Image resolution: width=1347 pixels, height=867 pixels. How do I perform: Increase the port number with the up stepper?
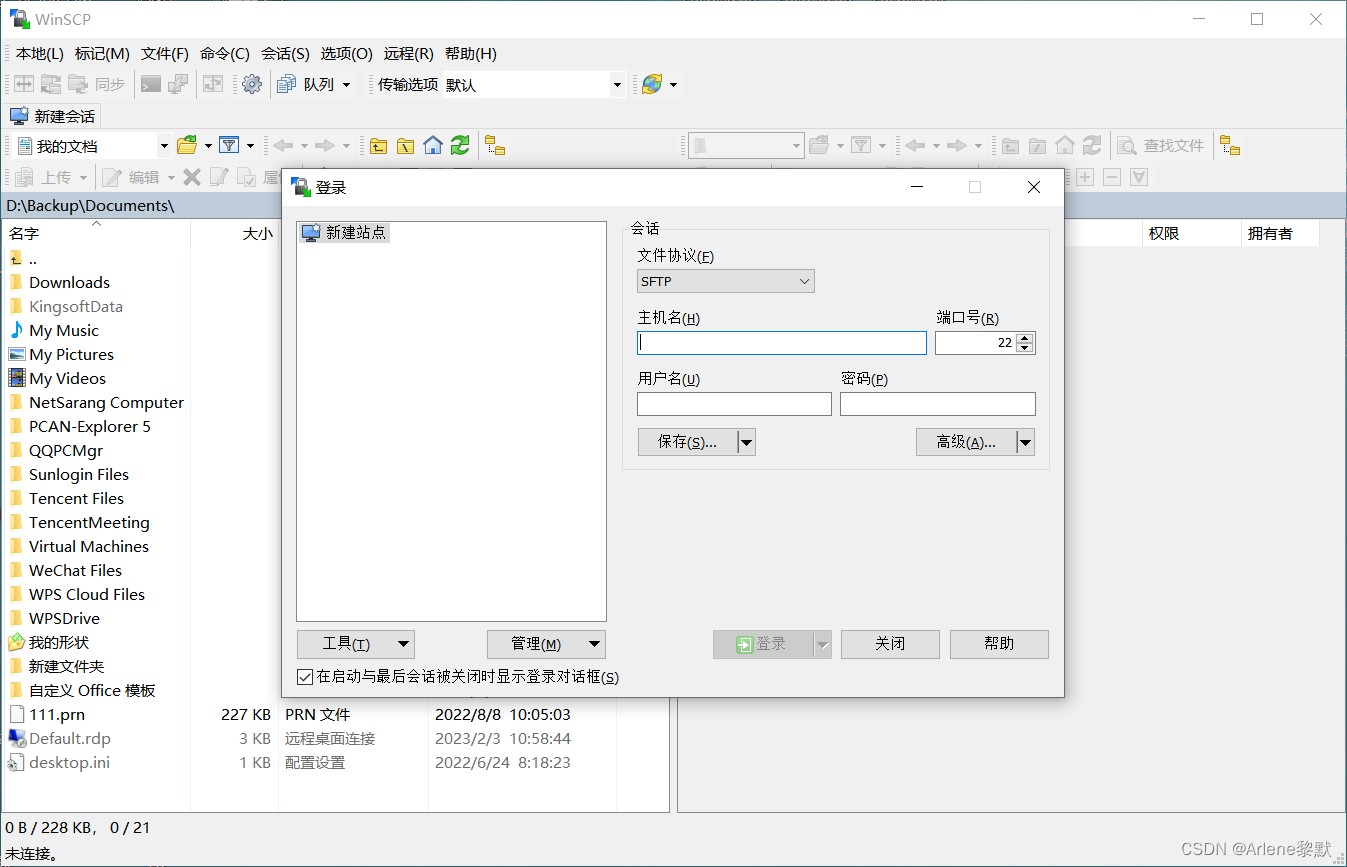(1024, 337)
